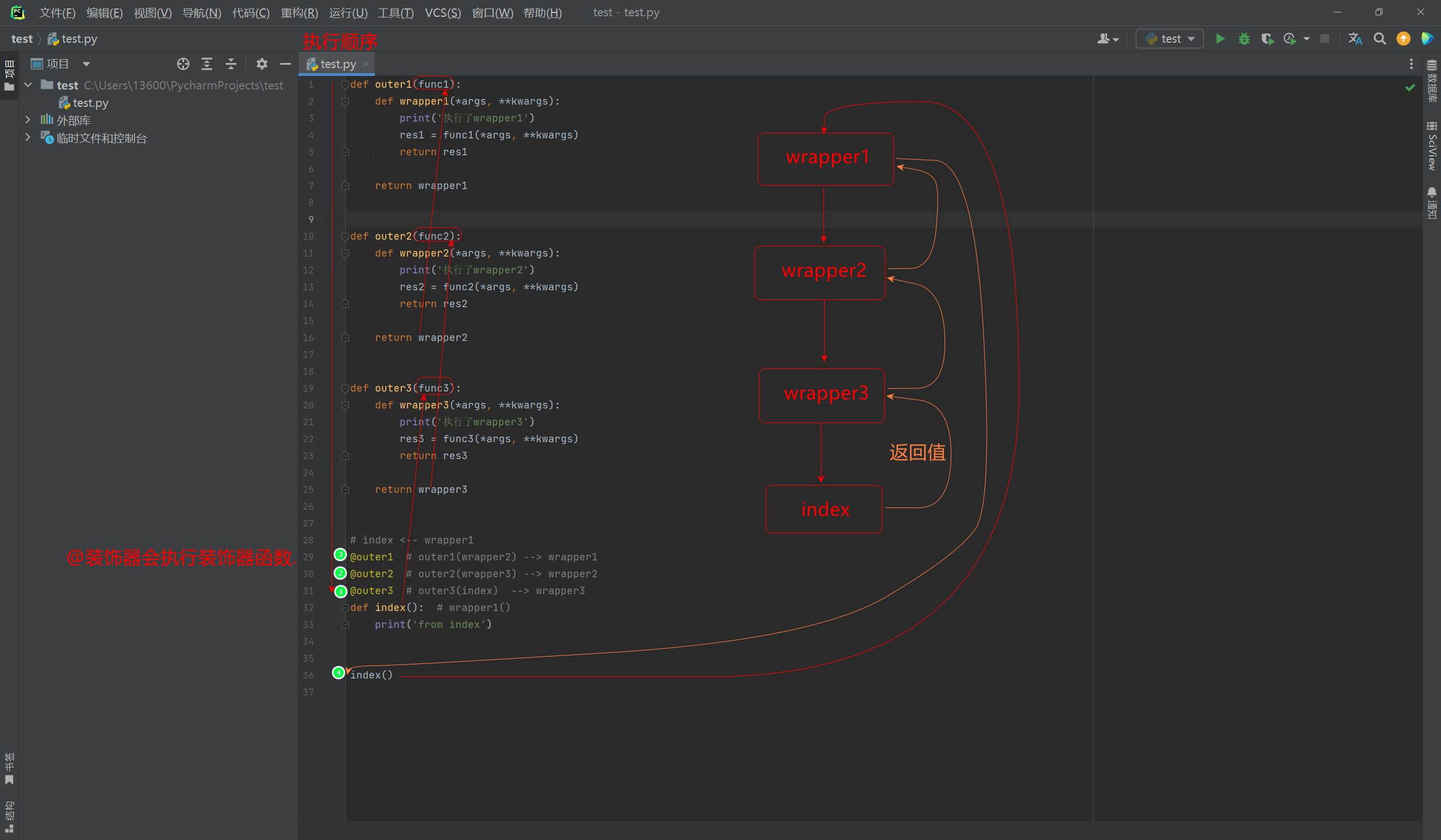Click test.py breadcrumb in navigation bar
Image resolution: width=1441 pixels, height=840 pixels.
pyautogui.click(x=73, y=39)
